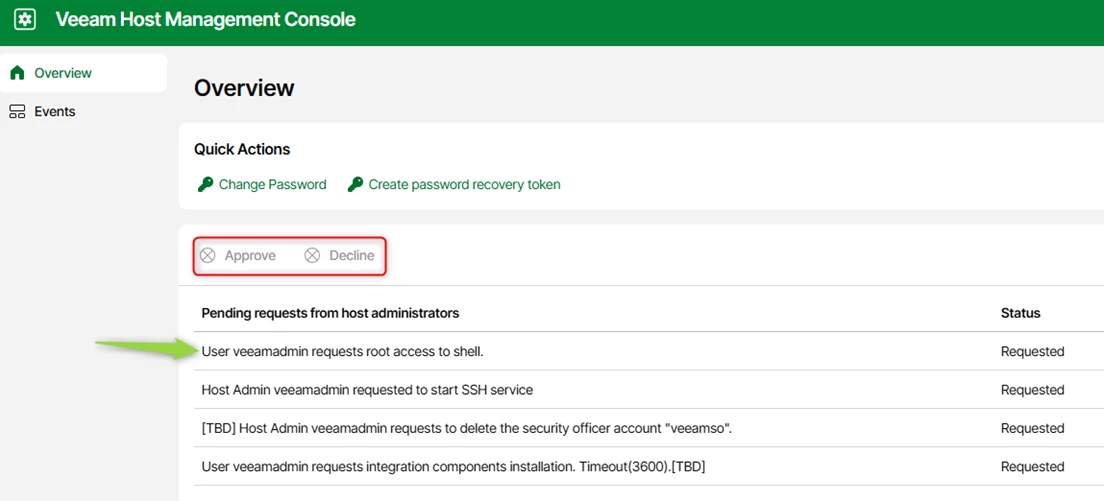Click the Overview home icon
Image resolution: width=1104 pixels, height=501 pixels.
[x=17, y=73]
